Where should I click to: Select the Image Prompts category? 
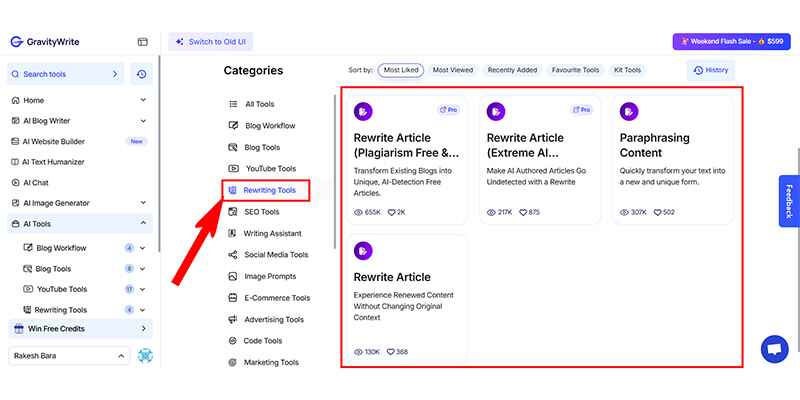tap(262, 276)
